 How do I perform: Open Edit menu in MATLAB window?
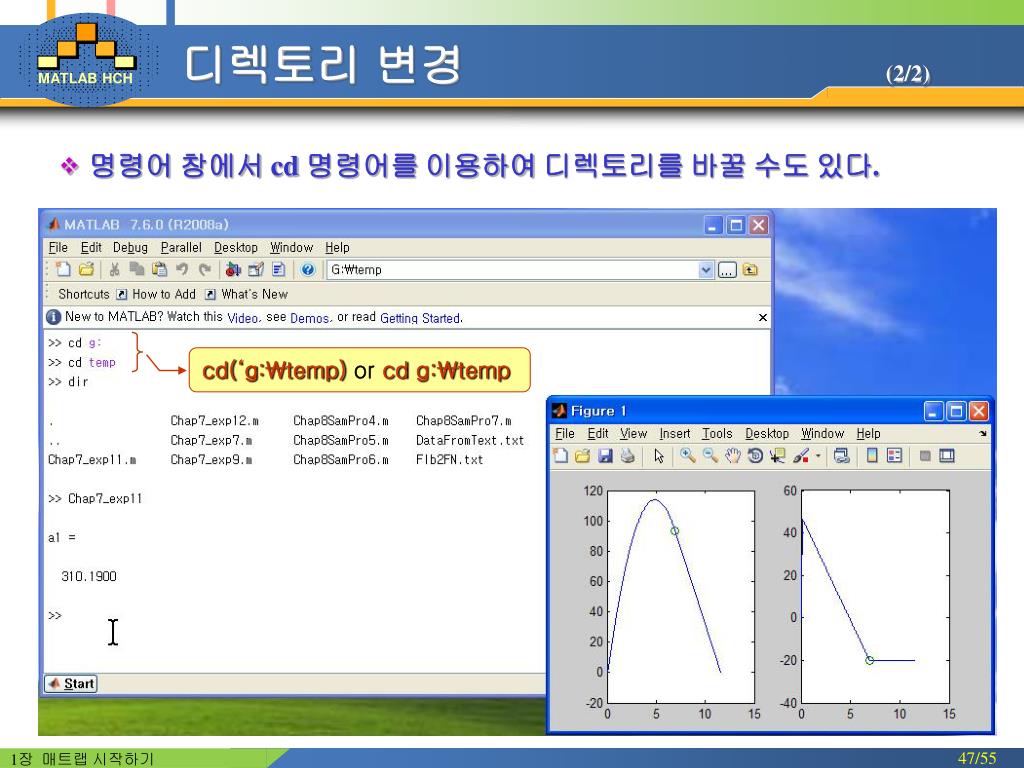pyautogui.click(x=91, y=248)
